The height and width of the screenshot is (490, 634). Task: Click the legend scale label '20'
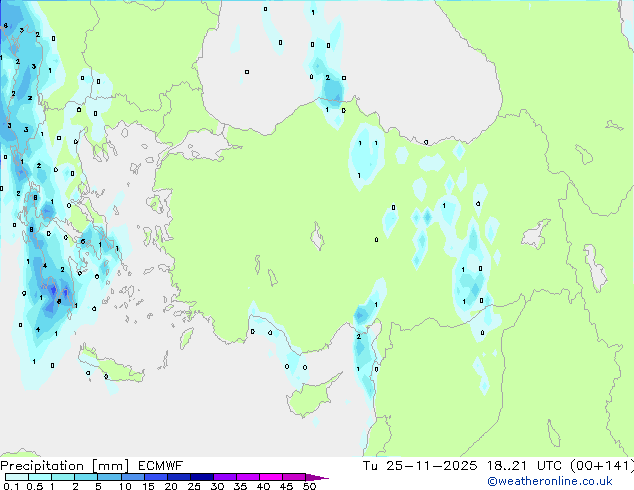tap(171, 486)
